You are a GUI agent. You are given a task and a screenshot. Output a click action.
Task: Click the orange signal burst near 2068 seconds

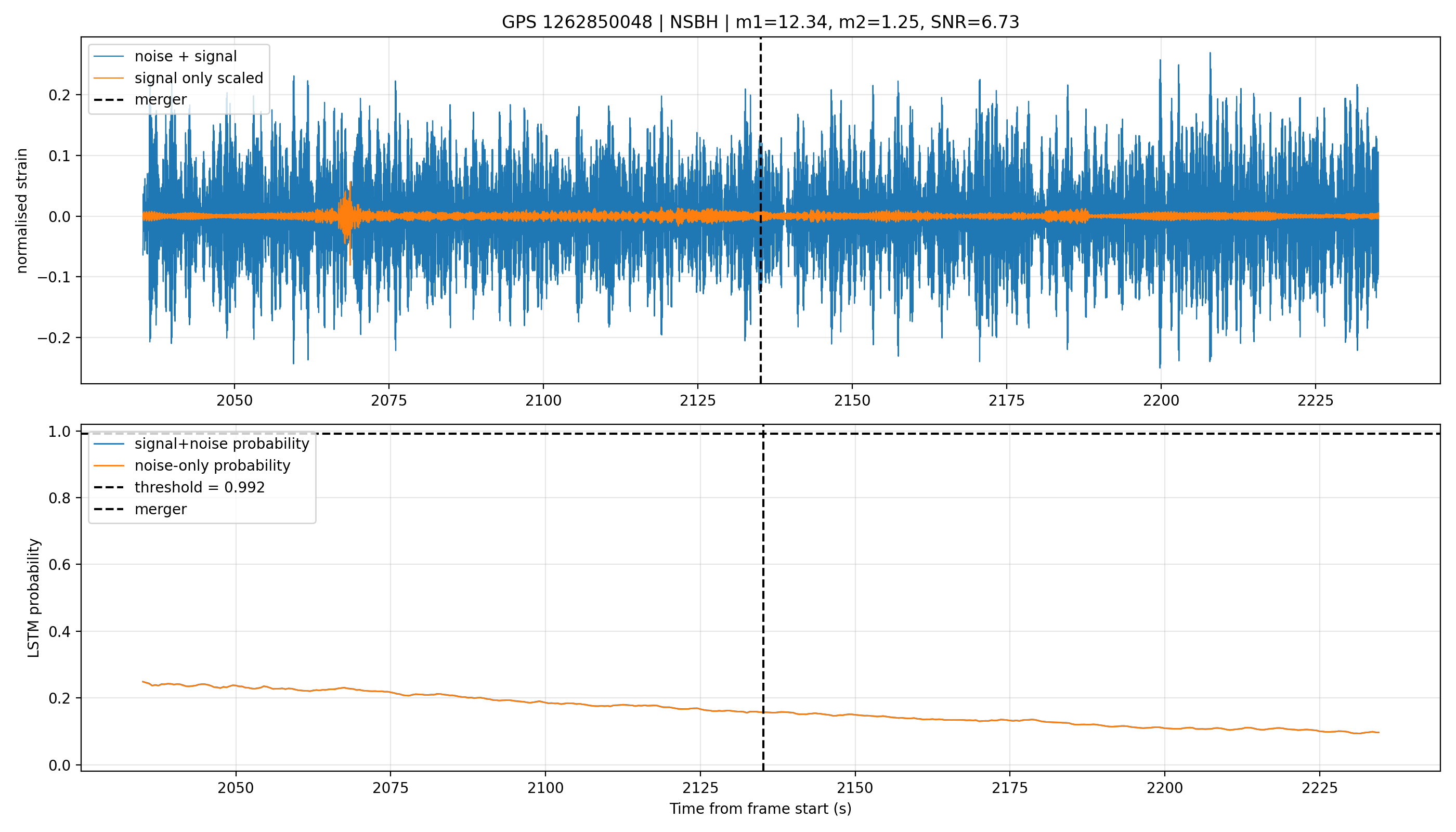(x=346, y=217)
